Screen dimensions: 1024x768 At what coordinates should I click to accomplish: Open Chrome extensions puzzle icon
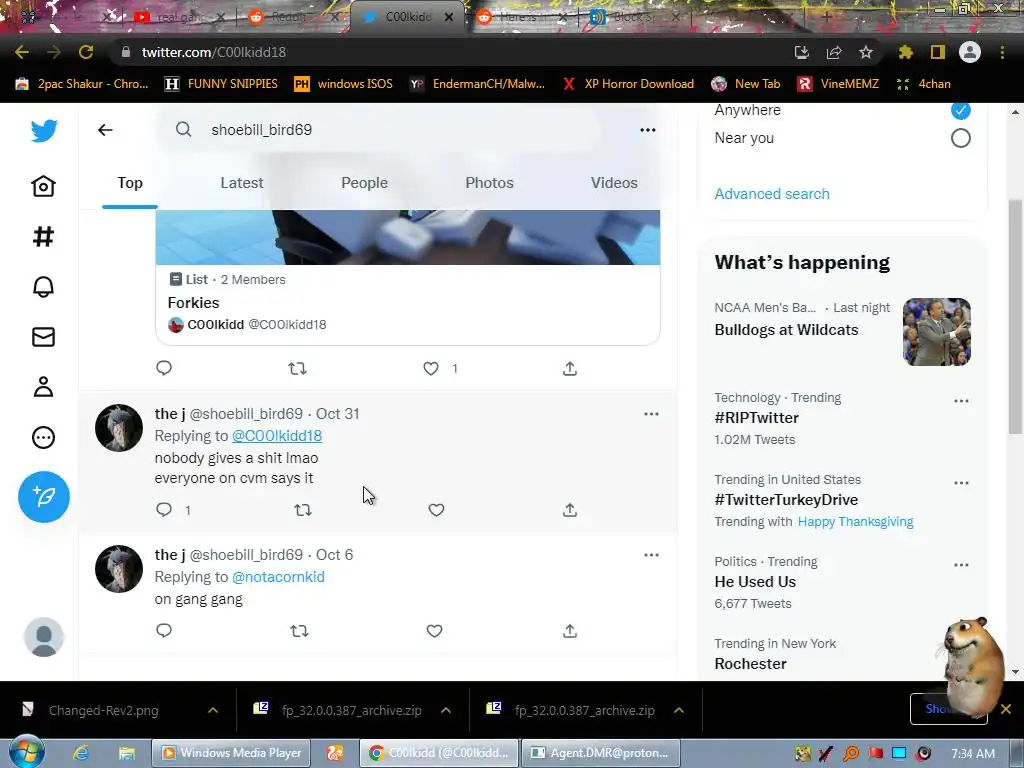point(906,52)
